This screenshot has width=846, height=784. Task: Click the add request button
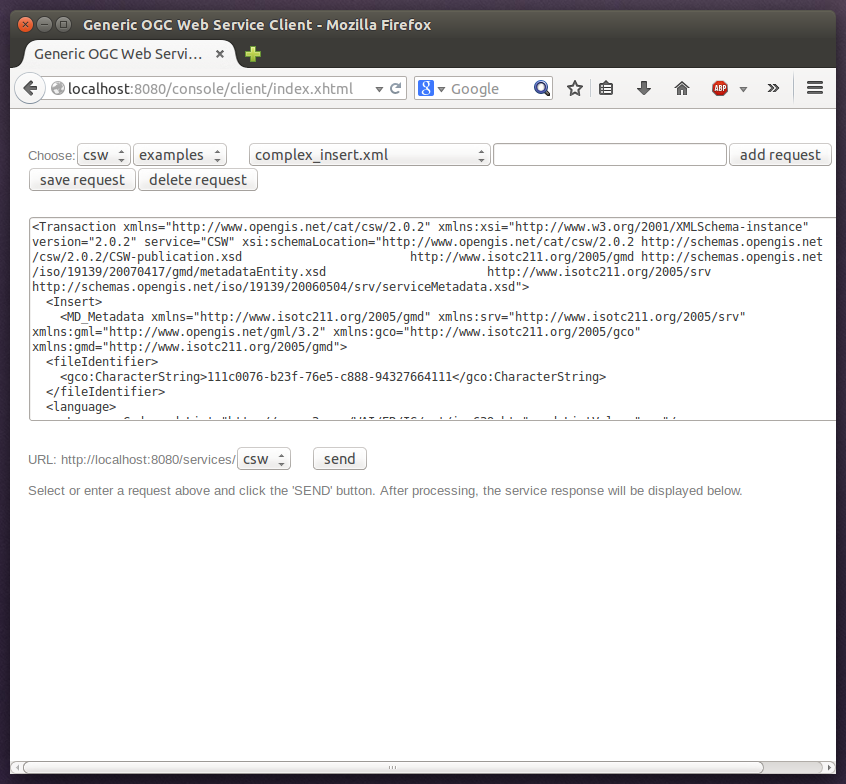pyautogui.click(x=780, y=155)
